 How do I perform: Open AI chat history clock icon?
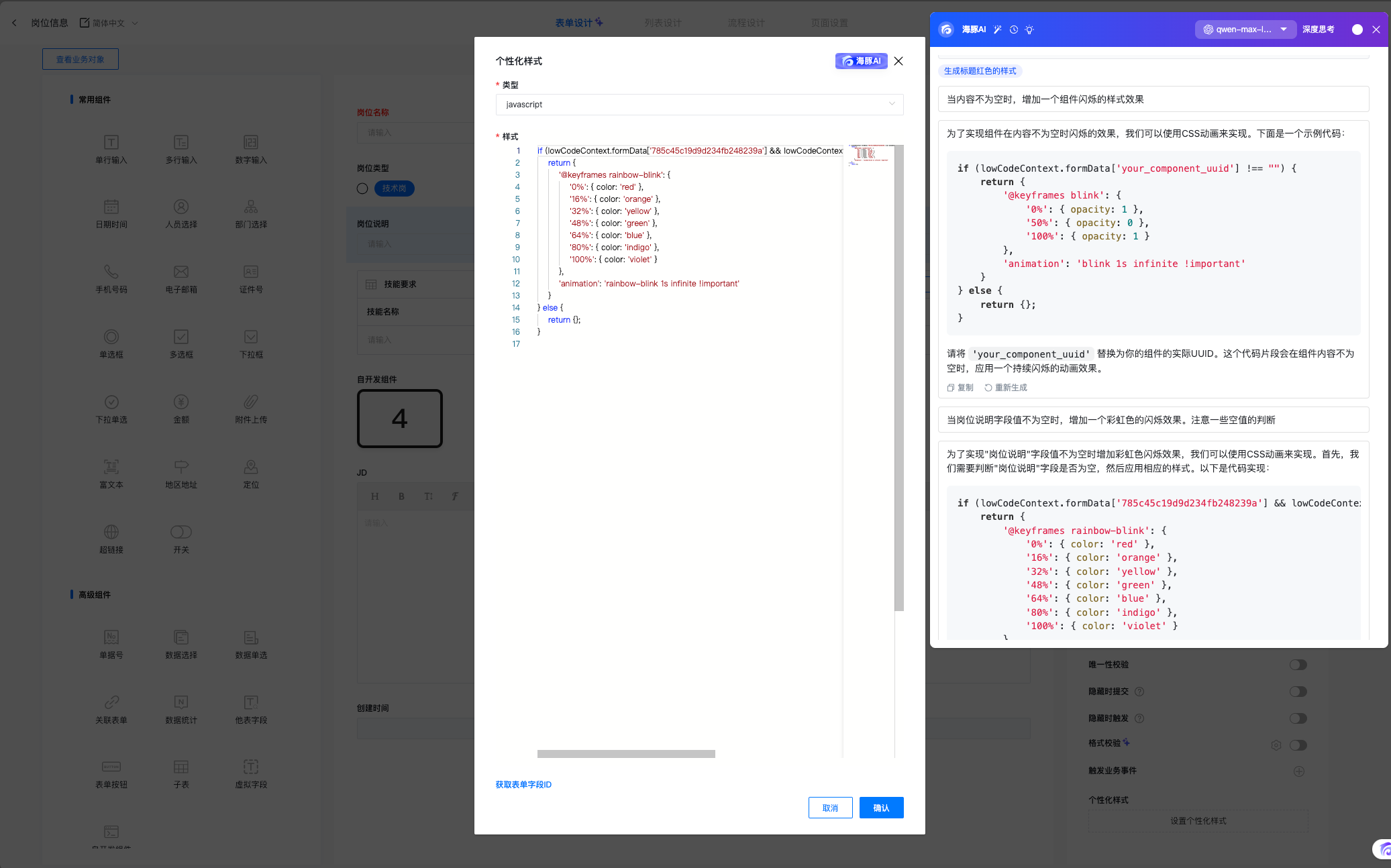1014,30
